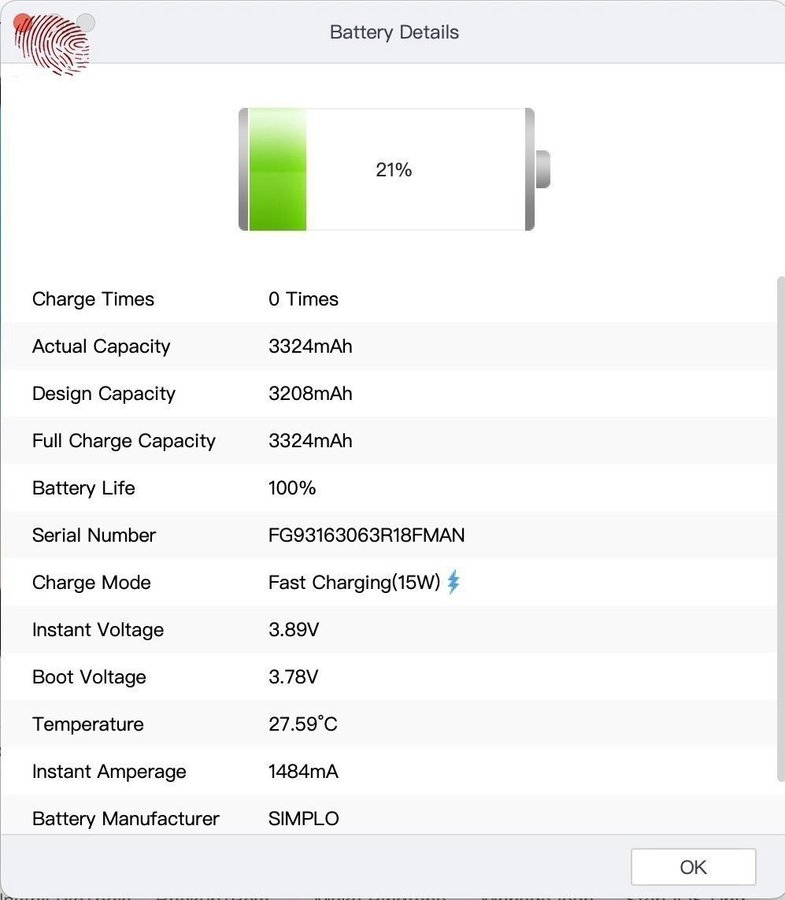This screenshot has width=785, height=900.
Task: Click the Battery Details window title
Action: [x=394, y=32]
